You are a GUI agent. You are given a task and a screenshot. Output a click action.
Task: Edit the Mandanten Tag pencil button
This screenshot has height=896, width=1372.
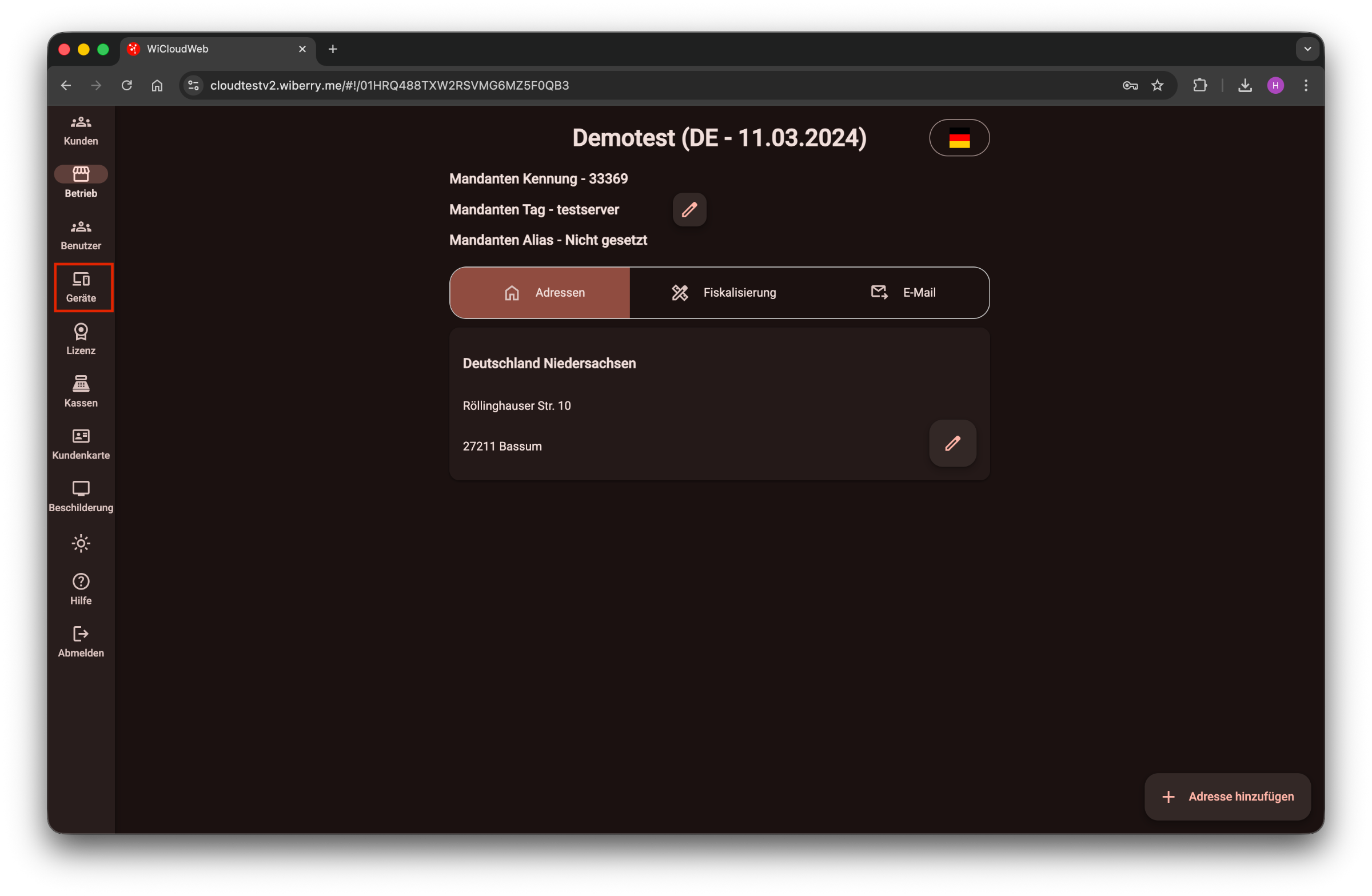[x=689, y=209]
